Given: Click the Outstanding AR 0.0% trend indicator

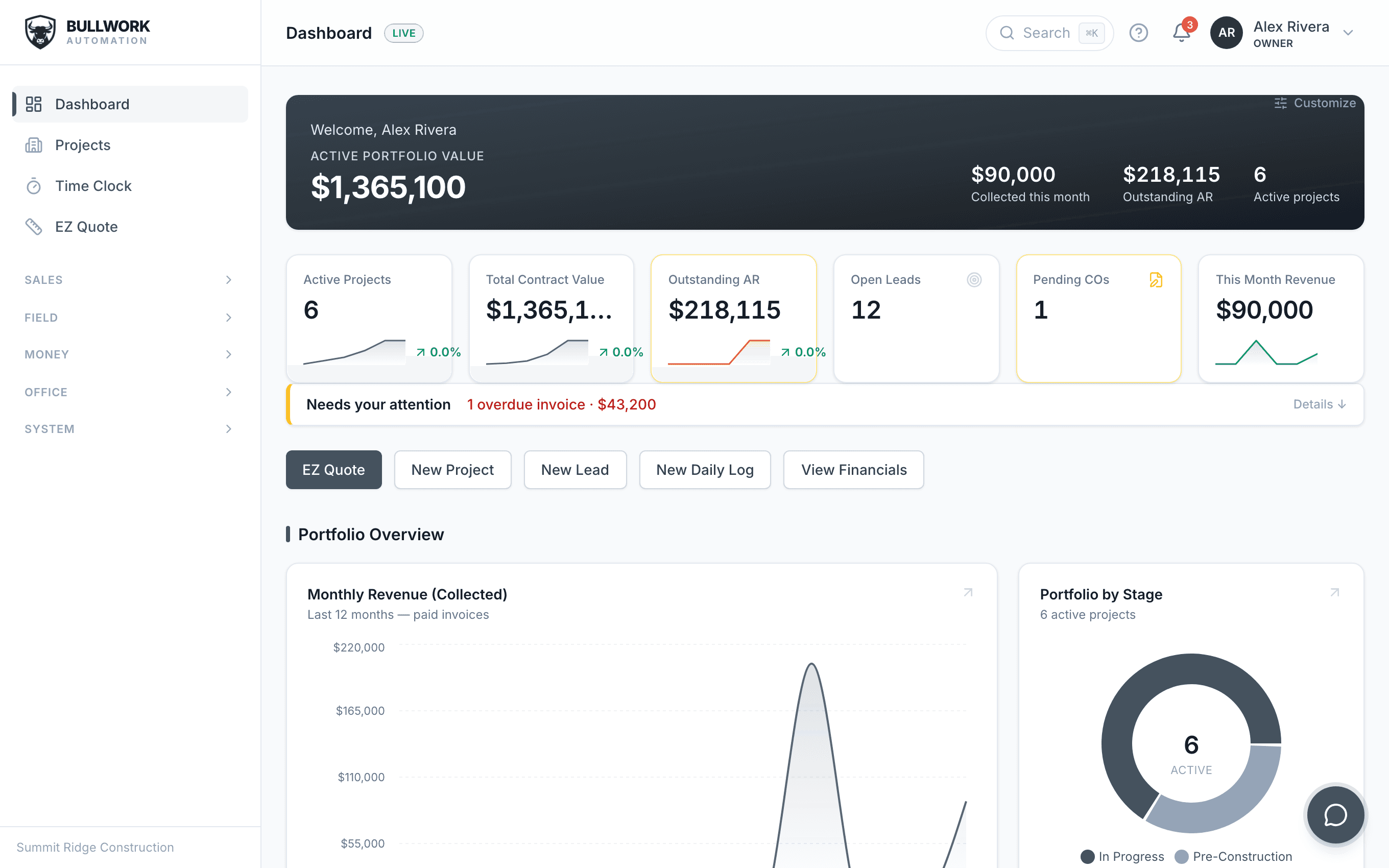Looking at the screenshot, I should (x=803, y=352).
